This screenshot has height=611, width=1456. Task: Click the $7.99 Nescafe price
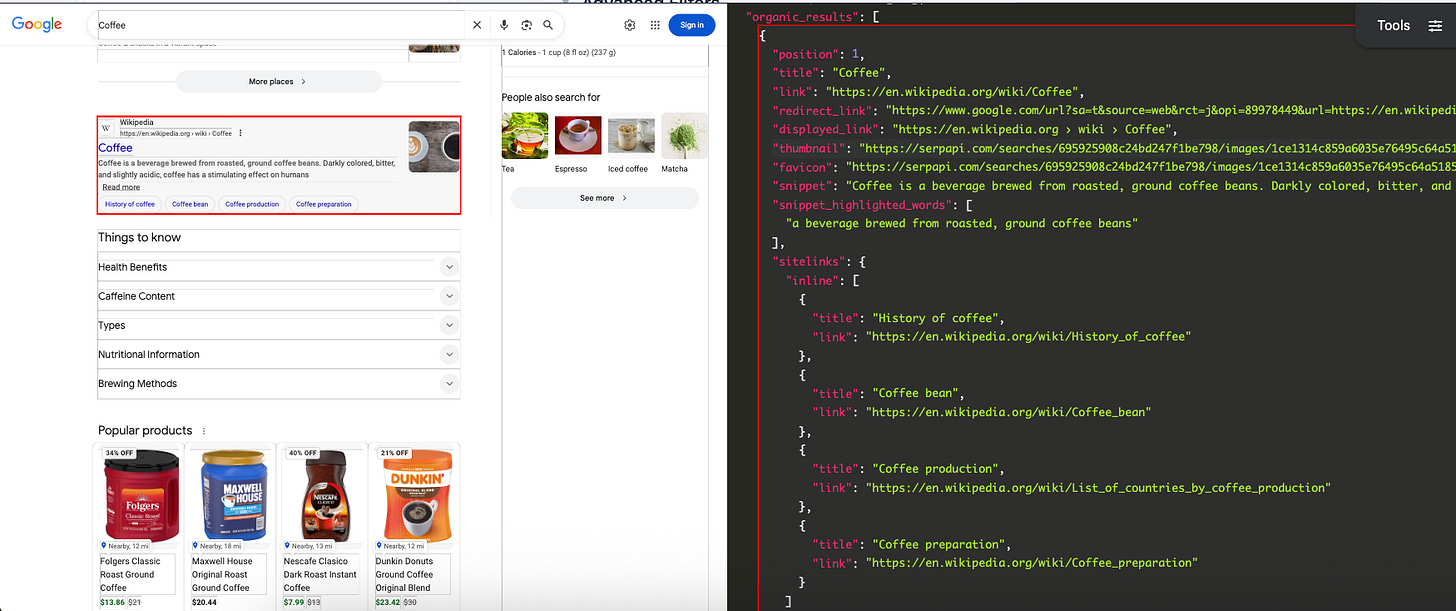294,603
